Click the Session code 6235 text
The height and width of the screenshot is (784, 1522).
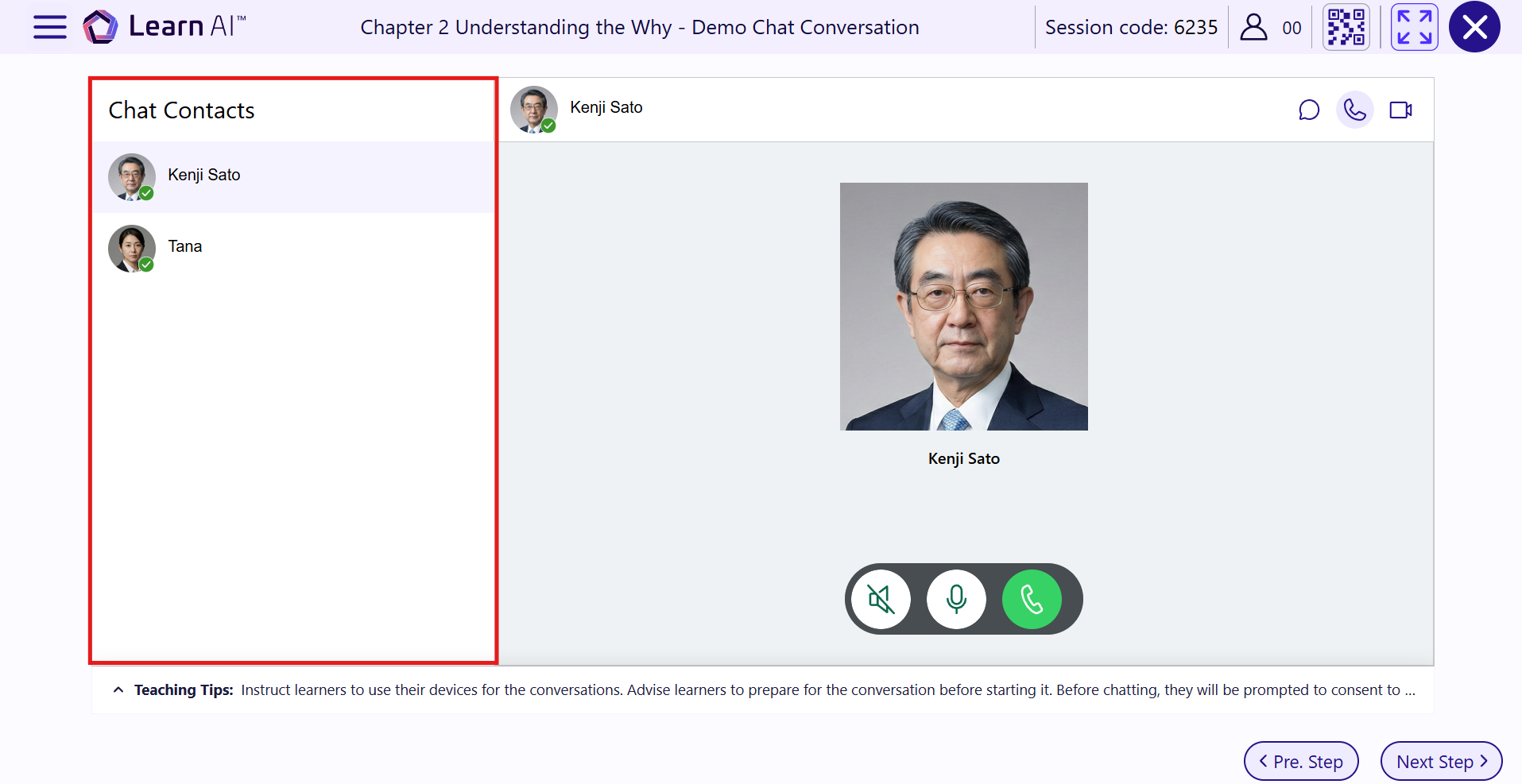pos(1131,27)
